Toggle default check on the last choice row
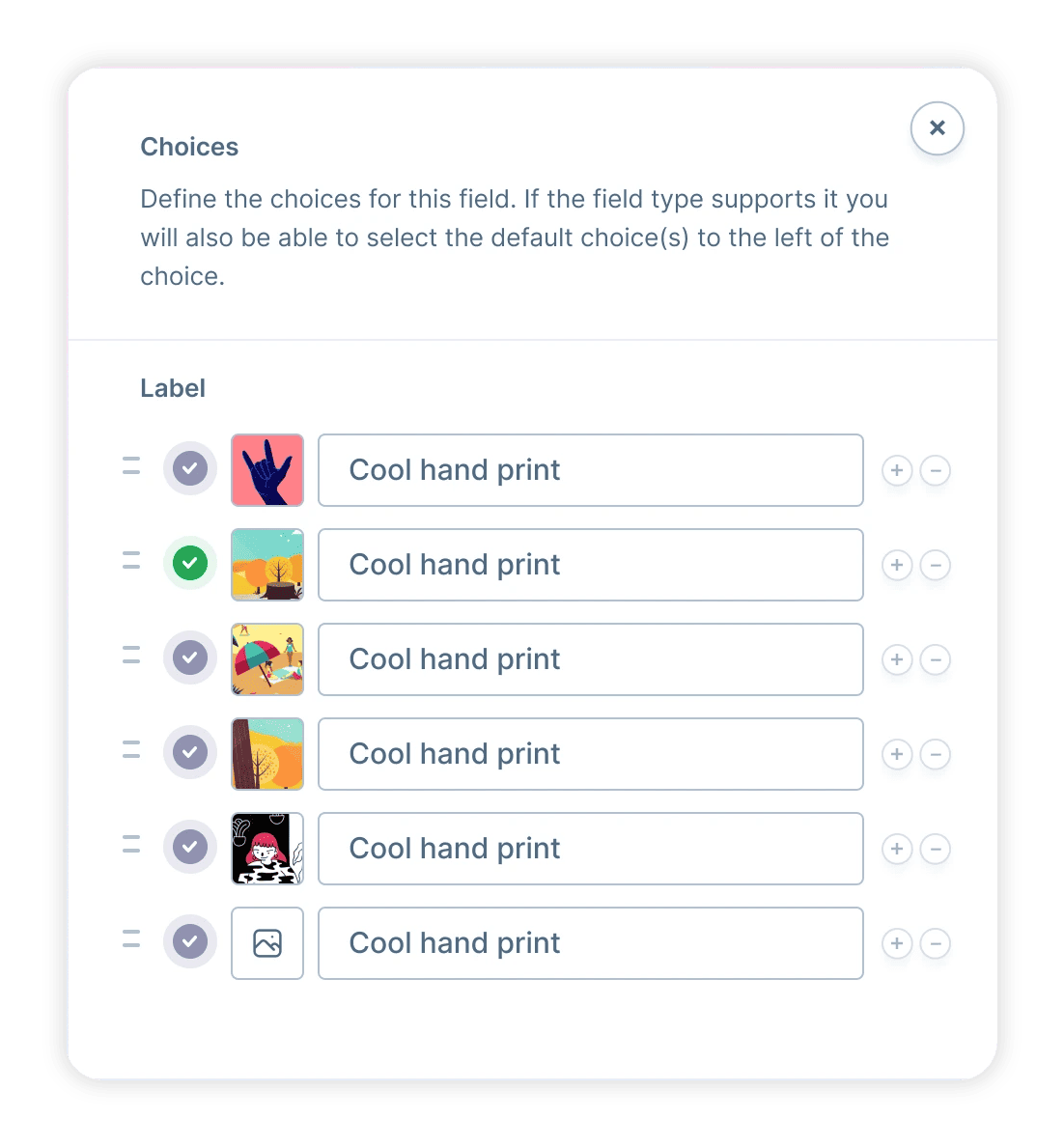 point(190,941)
